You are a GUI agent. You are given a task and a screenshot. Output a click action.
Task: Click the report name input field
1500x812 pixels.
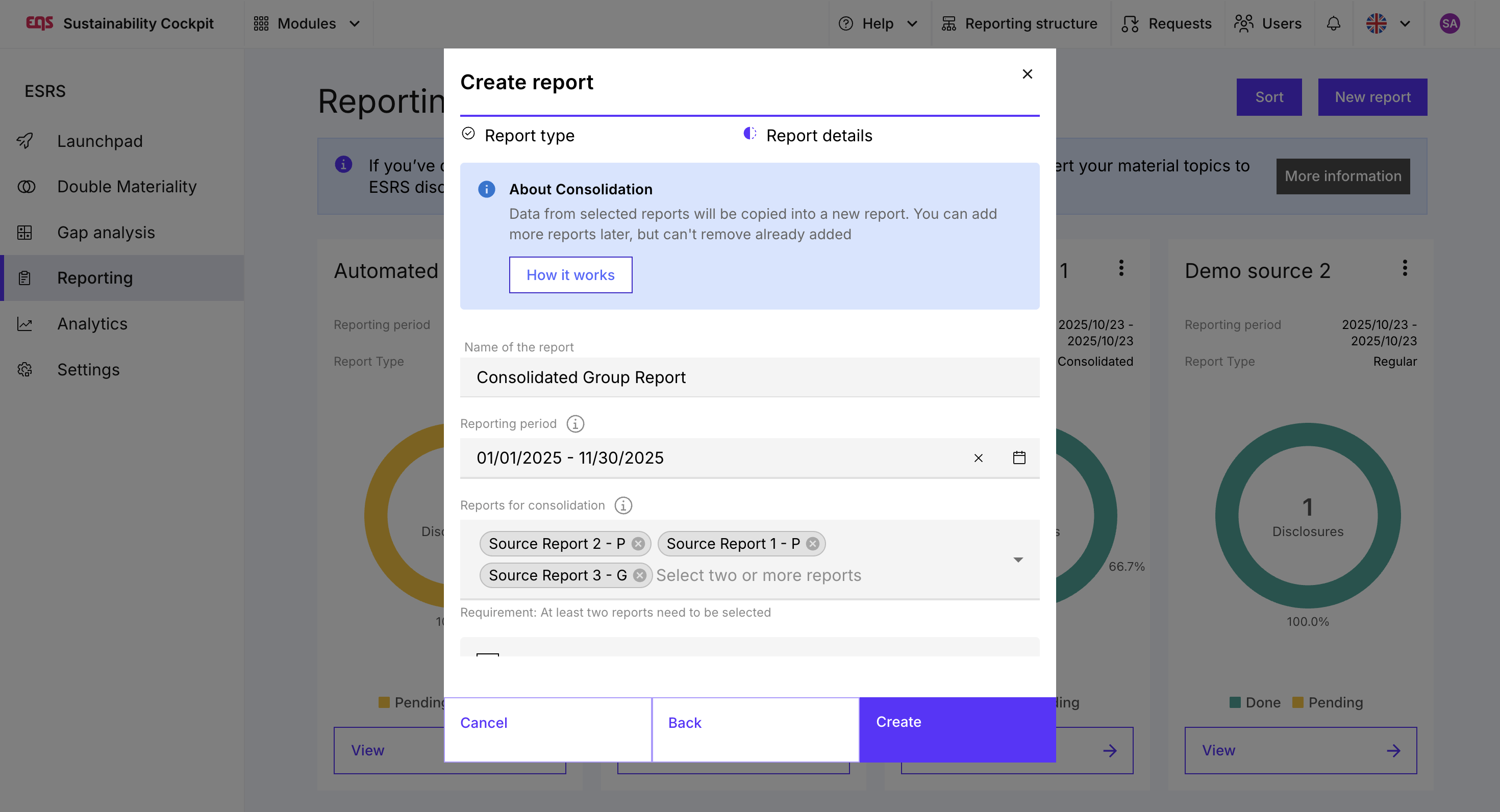(749, 377)
